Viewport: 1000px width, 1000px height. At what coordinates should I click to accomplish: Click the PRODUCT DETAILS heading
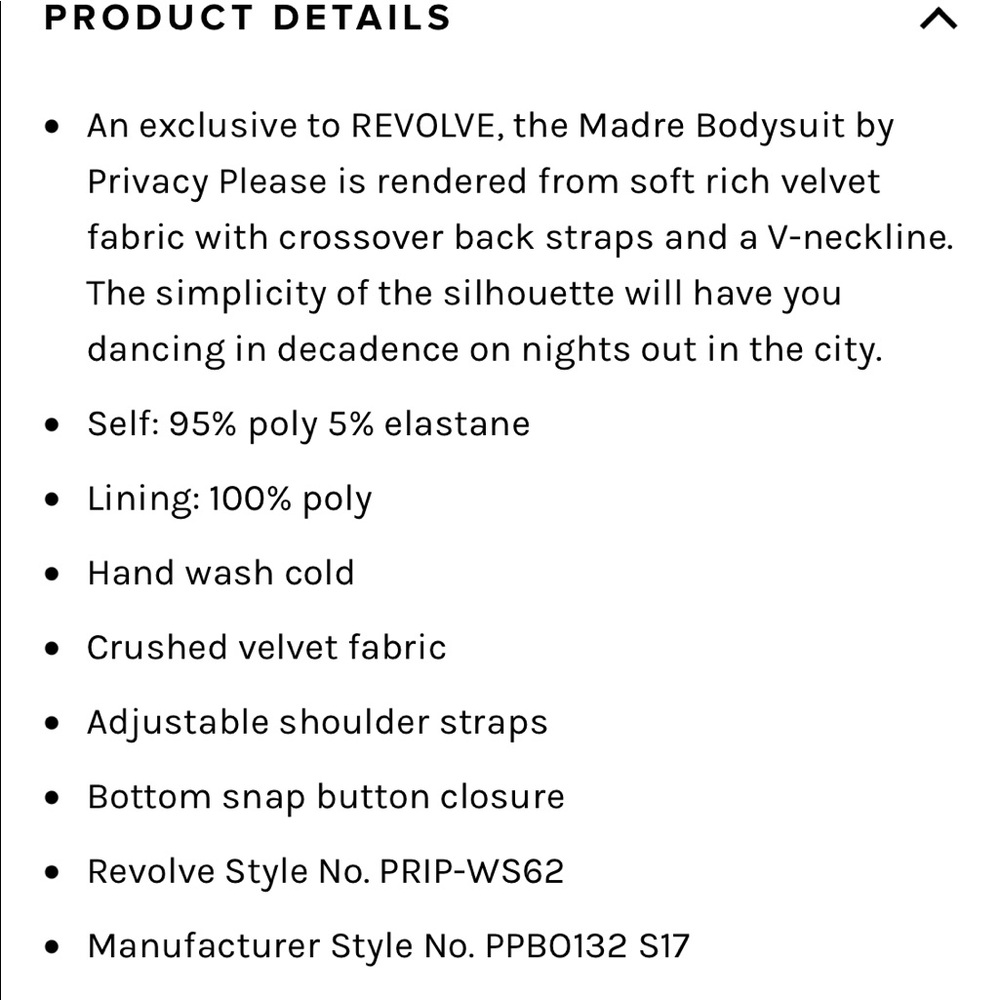pyautogui.click(x=247, y=17)
